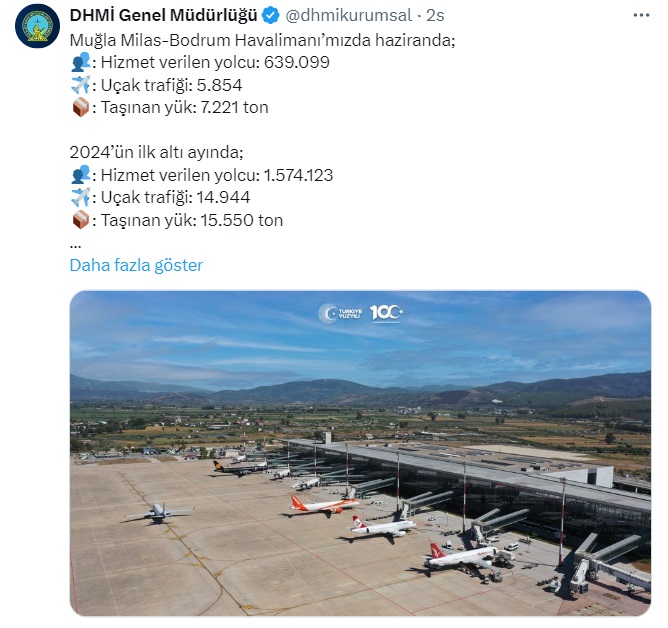Image resolution: width=668 pixels, height=628 pixels.
Task: Click the orange-and-white plane in the photo
Action: pyautogui.click(x=325, y=505)
